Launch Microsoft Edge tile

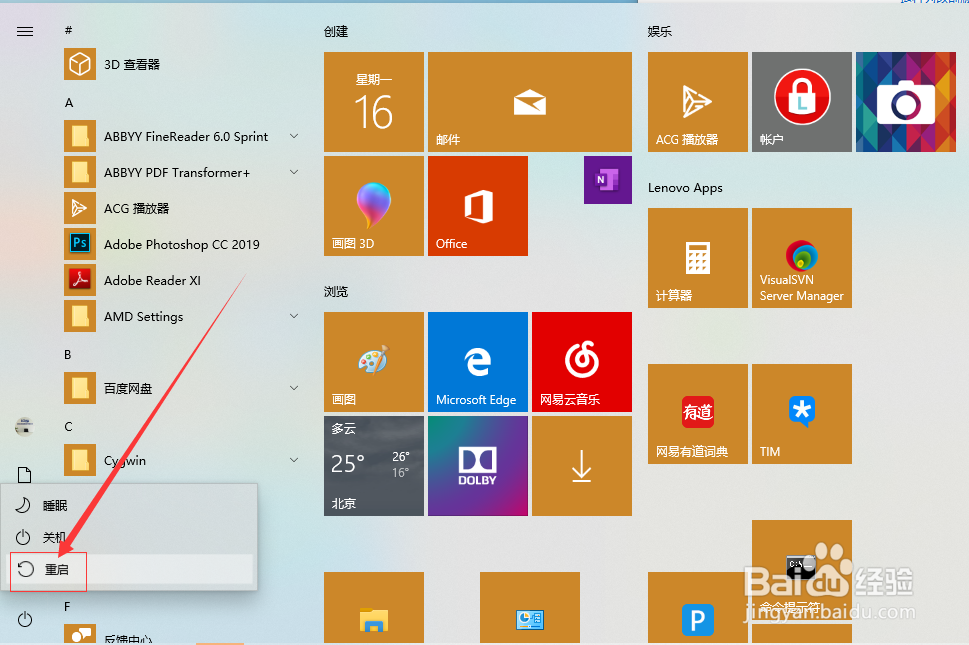pyautogui.click(x=478, y=361)
